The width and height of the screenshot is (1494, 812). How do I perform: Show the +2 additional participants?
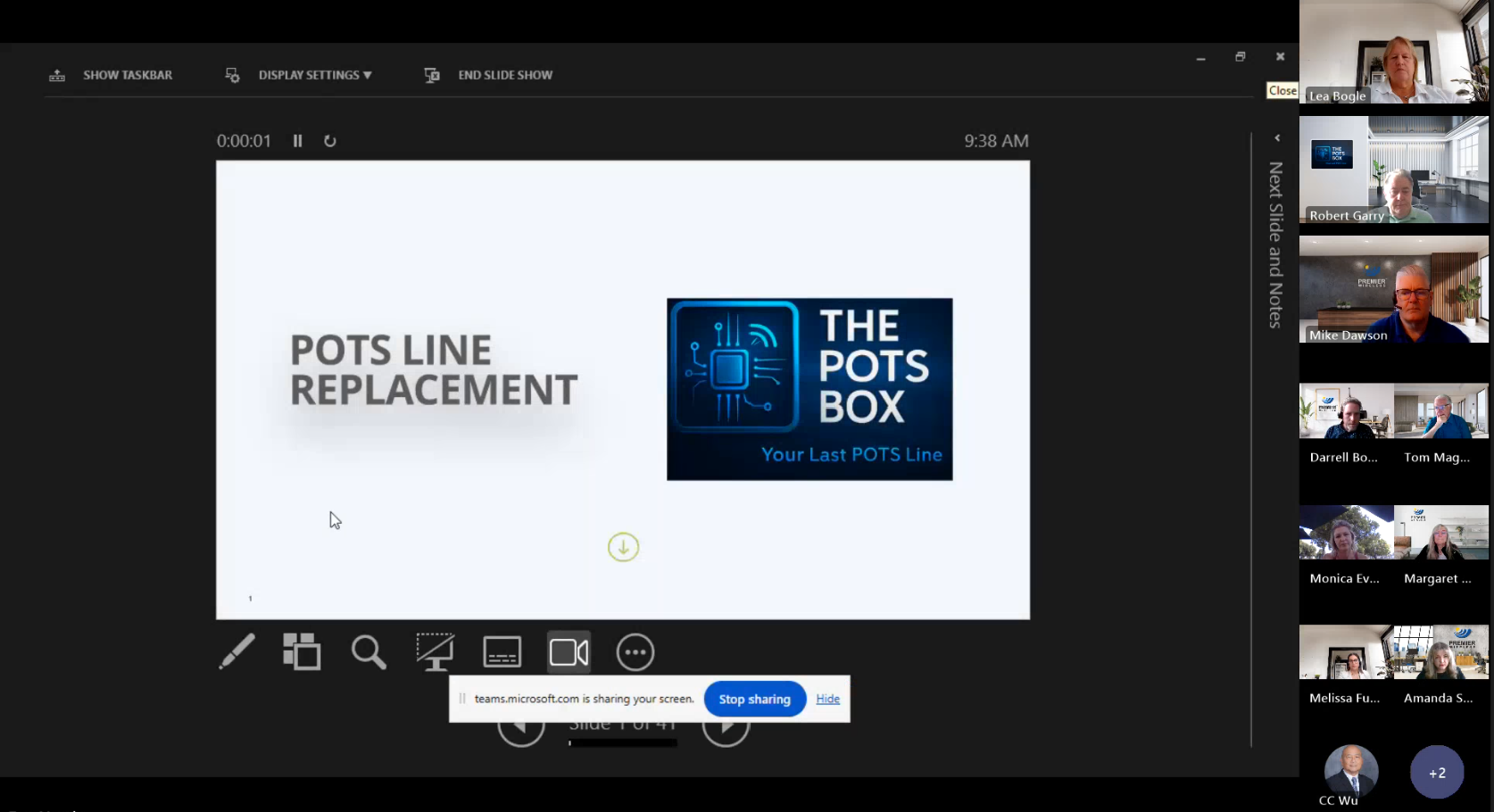1437,773
